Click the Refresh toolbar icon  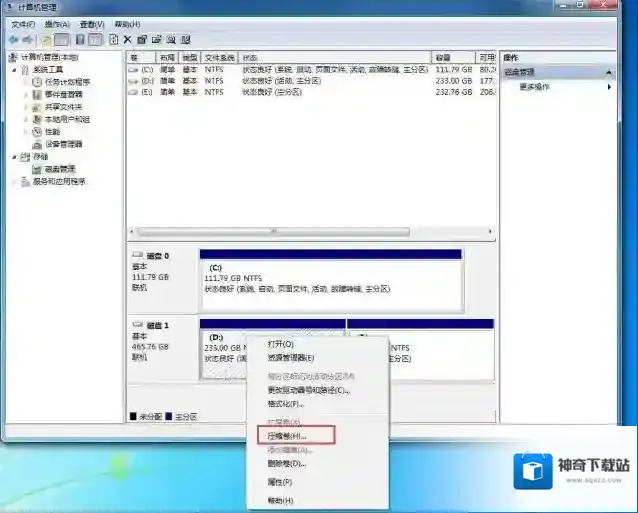coord(112,39)
